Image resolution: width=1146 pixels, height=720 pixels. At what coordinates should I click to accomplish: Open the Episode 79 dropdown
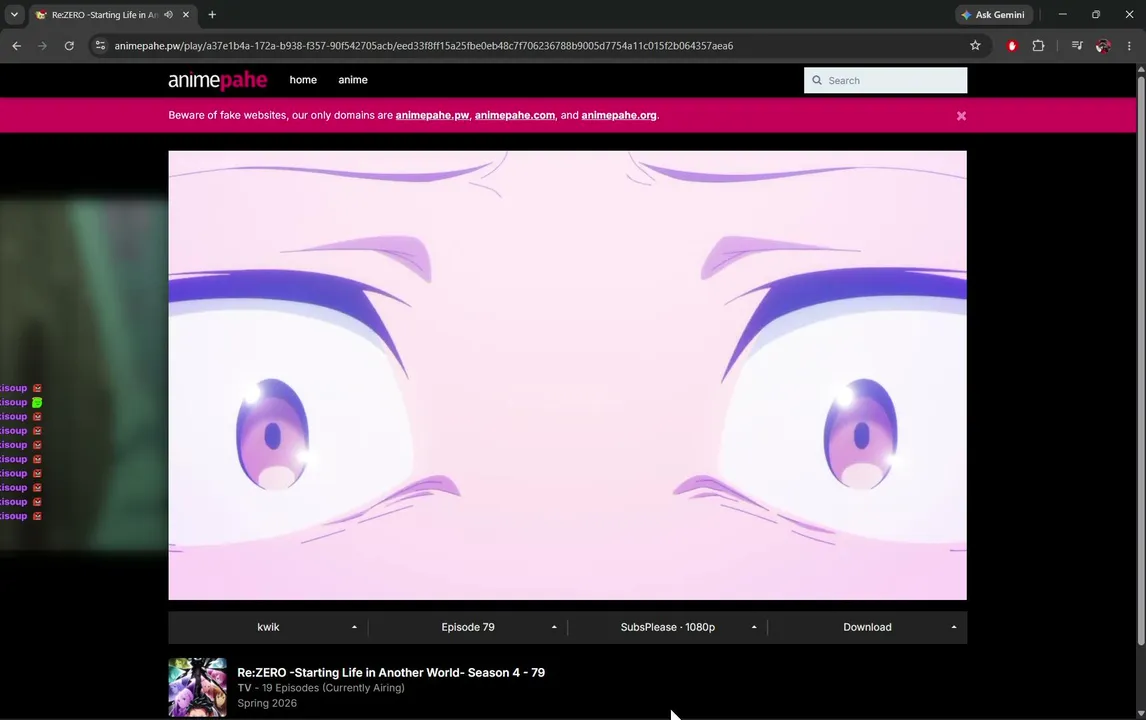pos(468,627)
